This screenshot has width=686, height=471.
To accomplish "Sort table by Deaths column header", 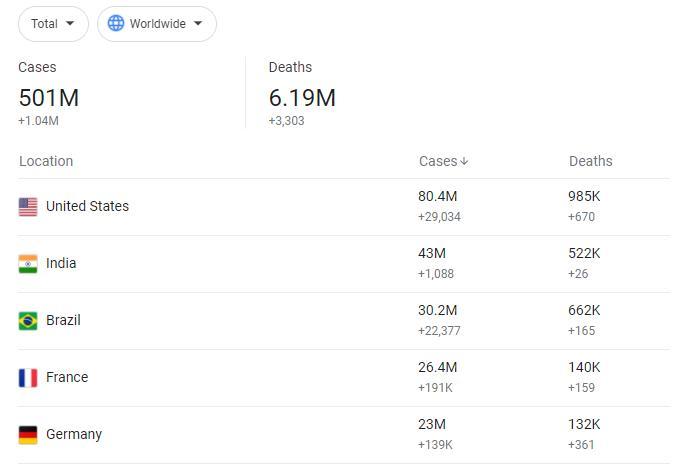I will [590, 161].
